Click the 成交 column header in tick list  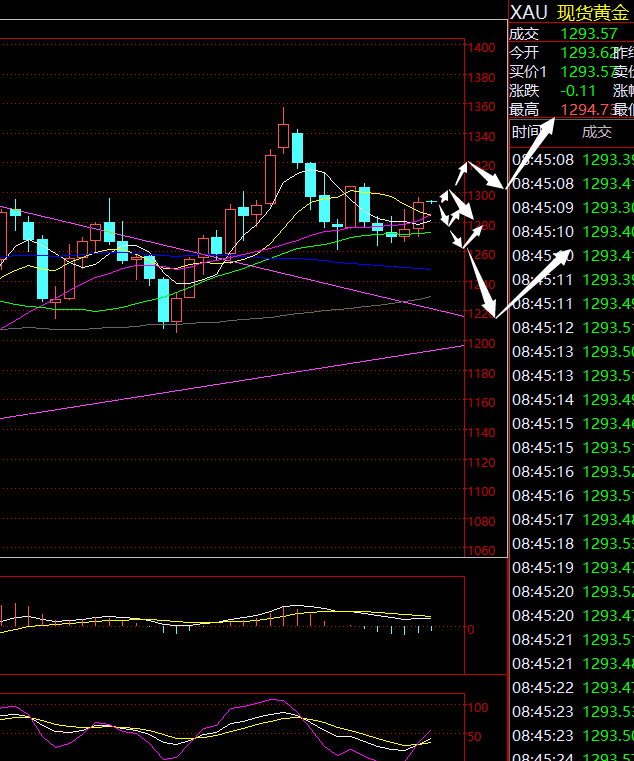click(x=597, y=132)
